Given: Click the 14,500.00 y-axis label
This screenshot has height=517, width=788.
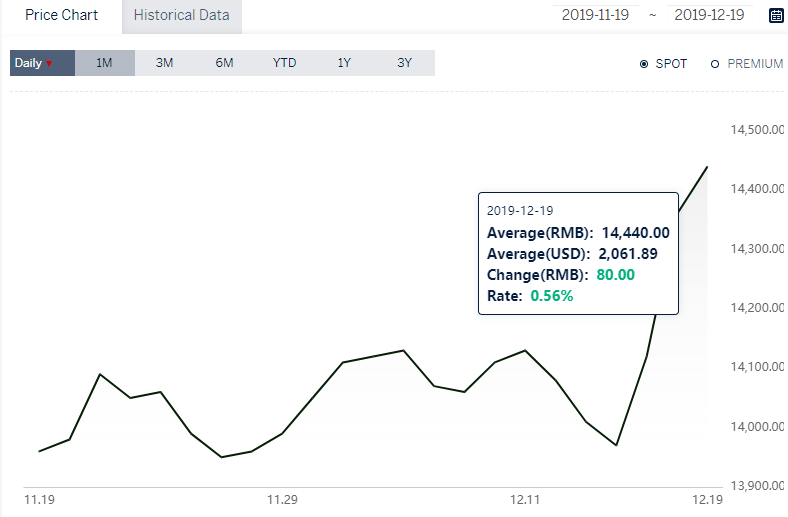Looking at the screenshot, I should point(757,130).
